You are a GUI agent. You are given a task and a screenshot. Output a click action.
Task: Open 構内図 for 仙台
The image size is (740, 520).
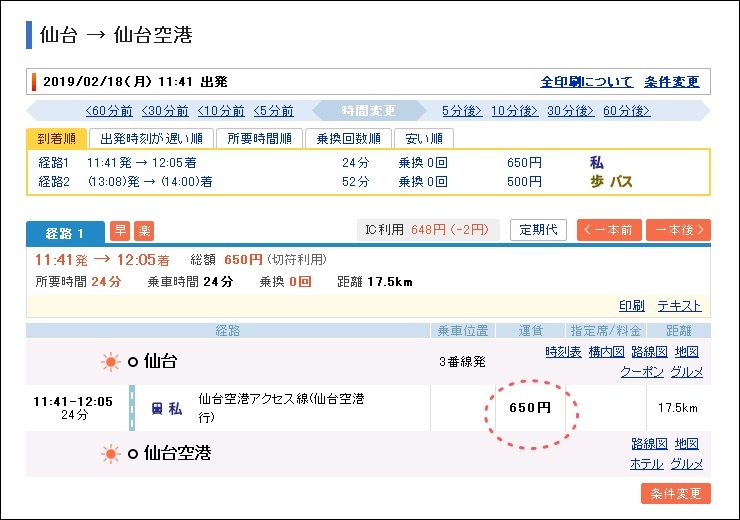pos(606,352)
